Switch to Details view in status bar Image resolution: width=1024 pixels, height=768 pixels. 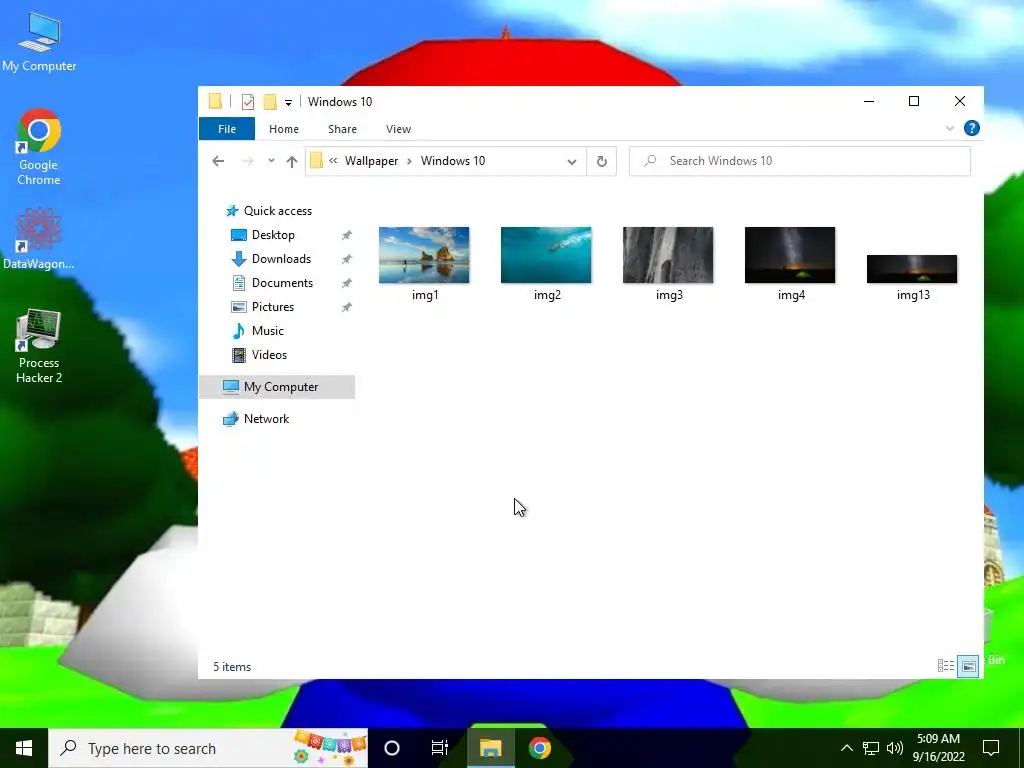[x=946, y=666]
